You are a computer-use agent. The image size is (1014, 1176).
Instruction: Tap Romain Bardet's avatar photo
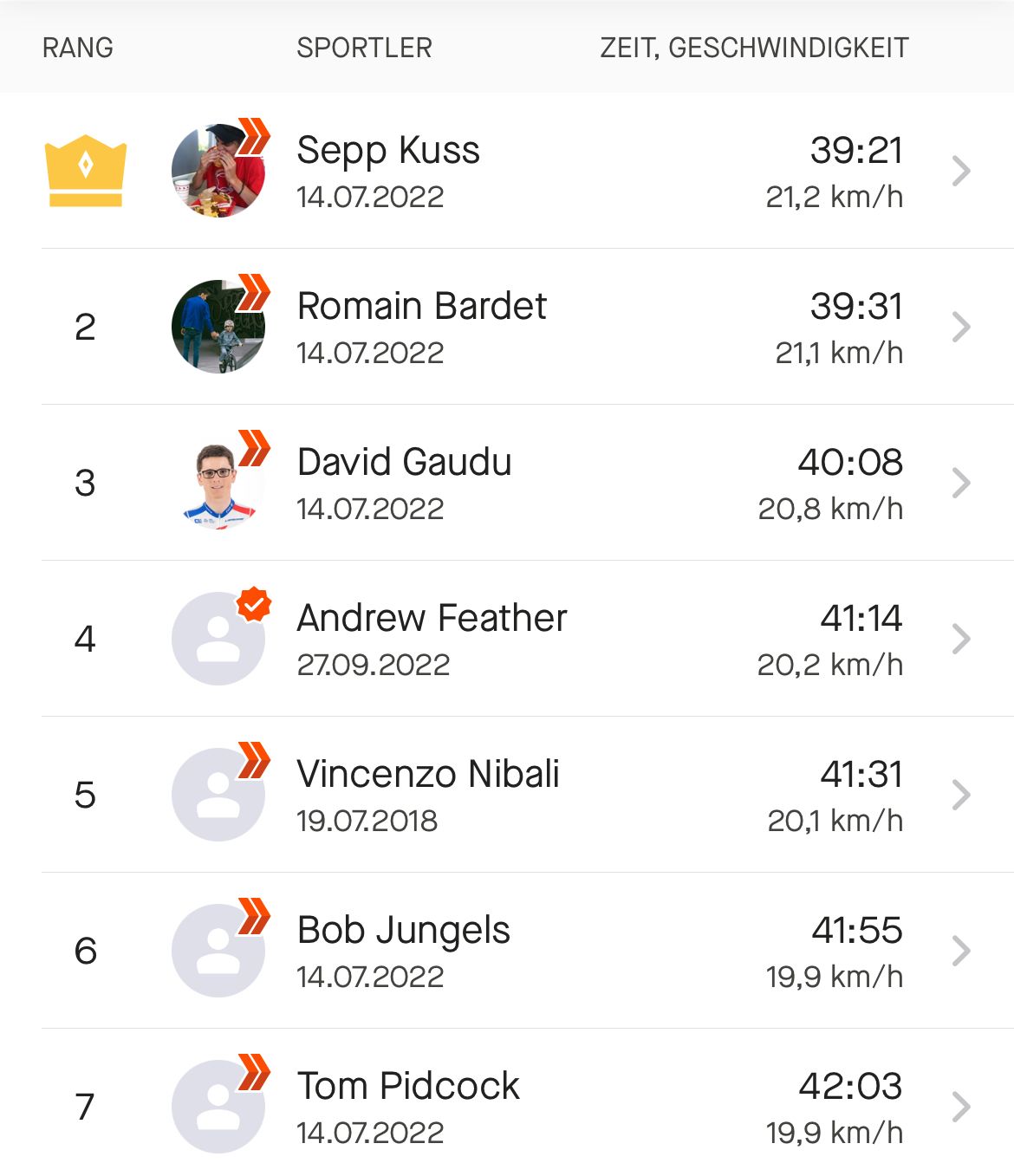[218, 327]
